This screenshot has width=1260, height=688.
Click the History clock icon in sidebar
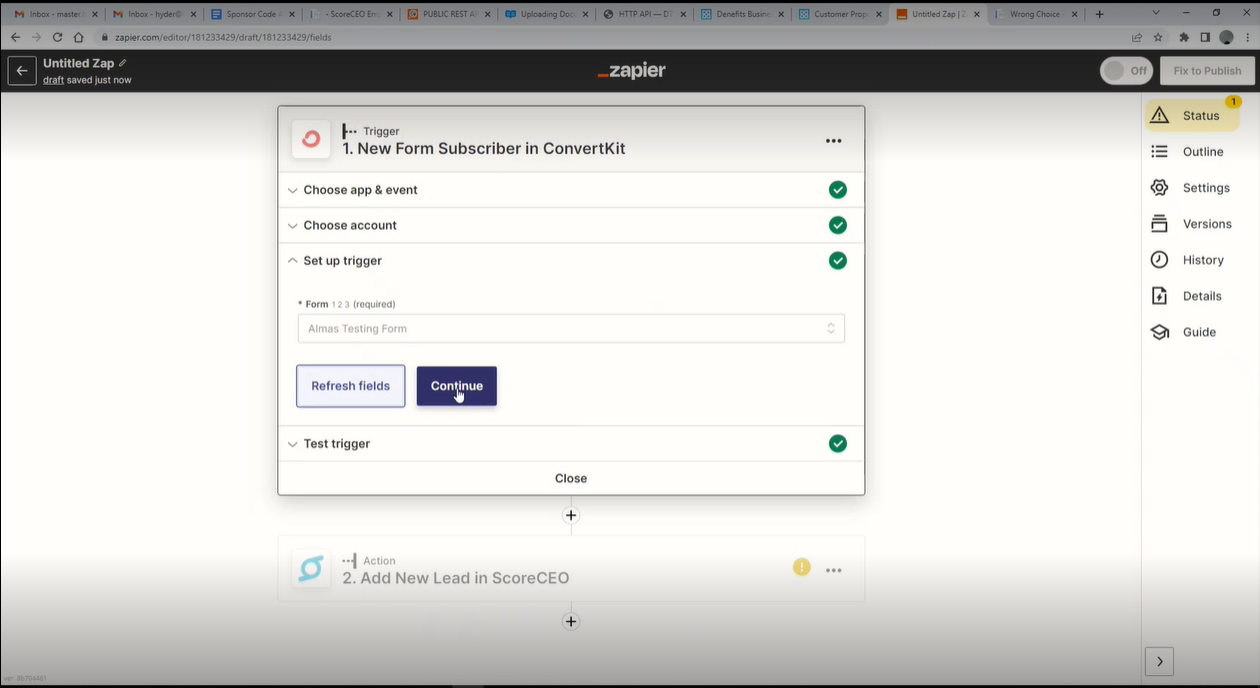pos(1160,259)
